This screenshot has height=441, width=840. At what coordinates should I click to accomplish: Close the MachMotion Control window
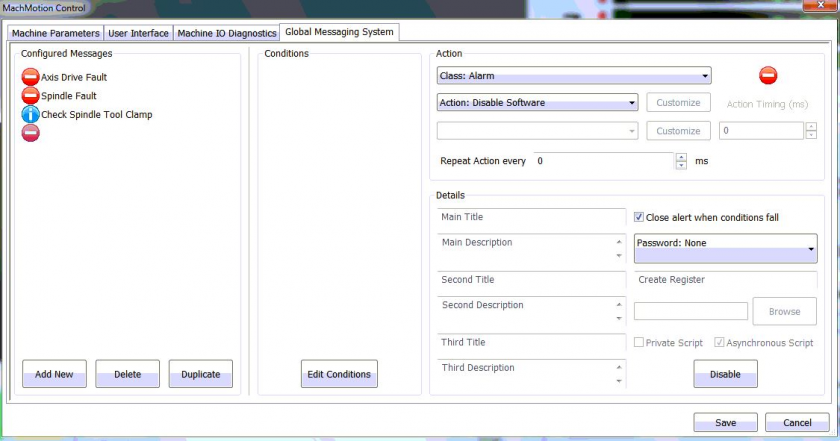[x=820, y=5]
